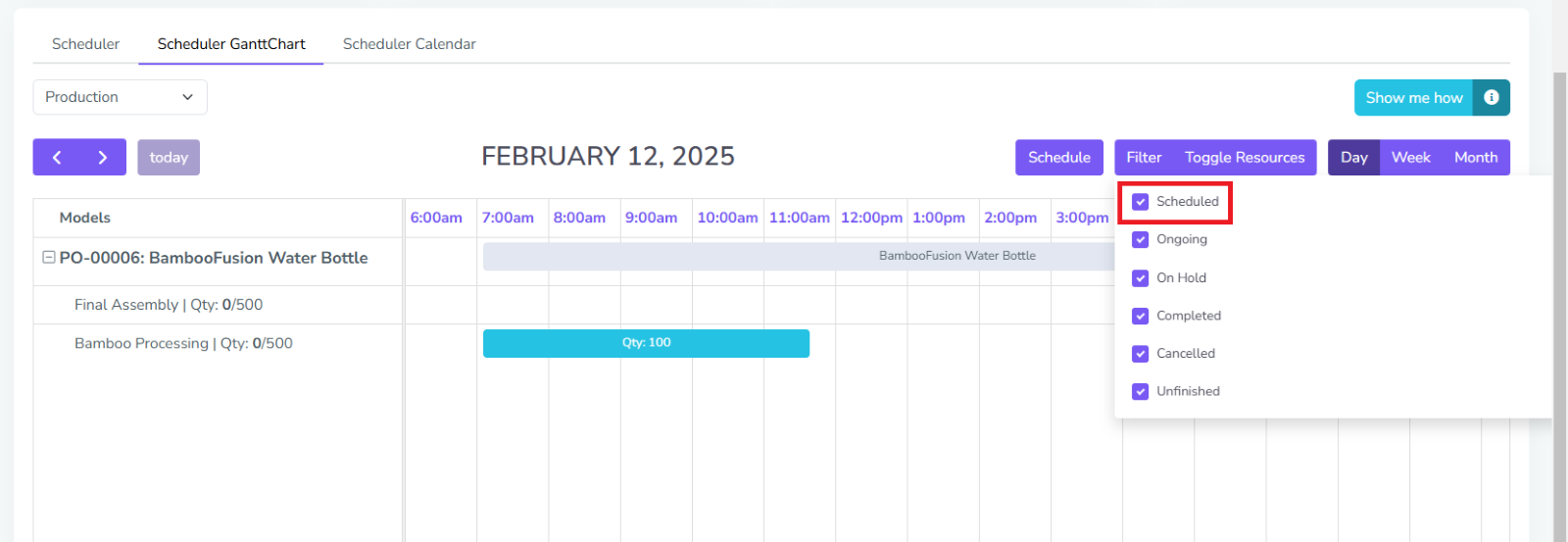Click the info icon beside Show me how
1568x542 pixels.
coord(1491,97)
